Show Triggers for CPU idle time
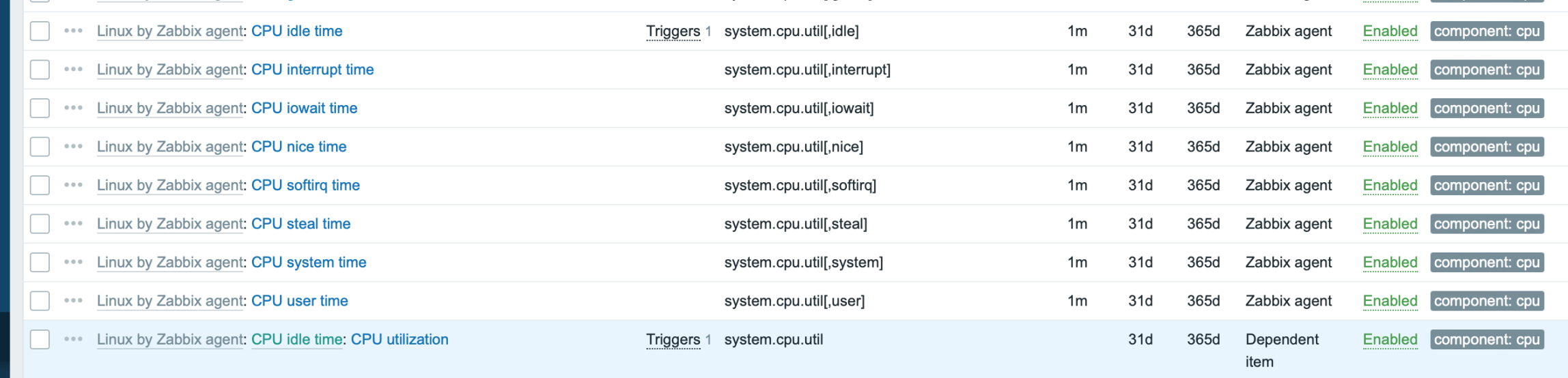This screenshot has width=1568, height=378. (673, 31)
